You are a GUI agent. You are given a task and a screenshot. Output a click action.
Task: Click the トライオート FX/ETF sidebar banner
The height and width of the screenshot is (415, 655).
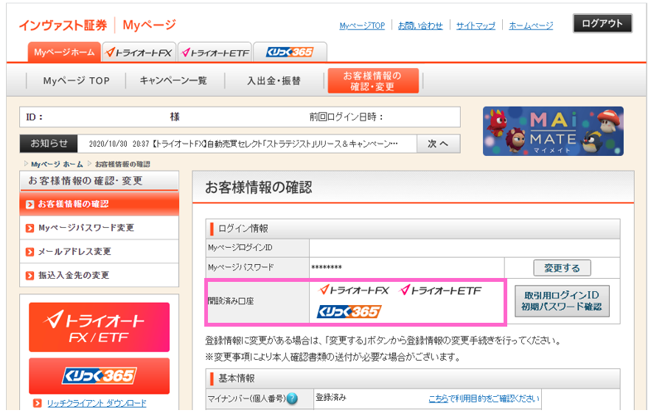tap(99, 327)
